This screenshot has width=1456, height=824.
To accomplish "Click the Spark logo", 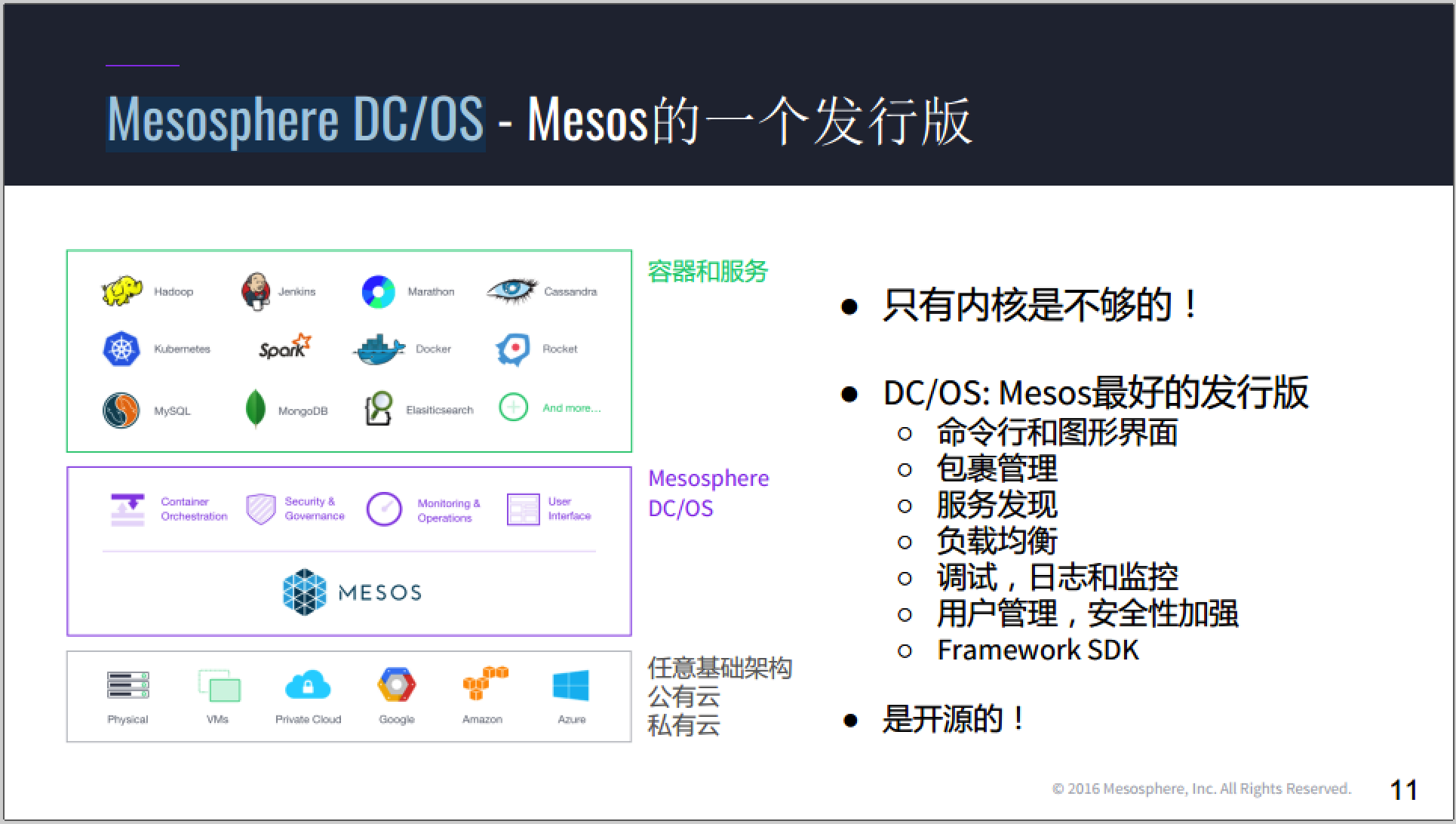I will 284,347.
